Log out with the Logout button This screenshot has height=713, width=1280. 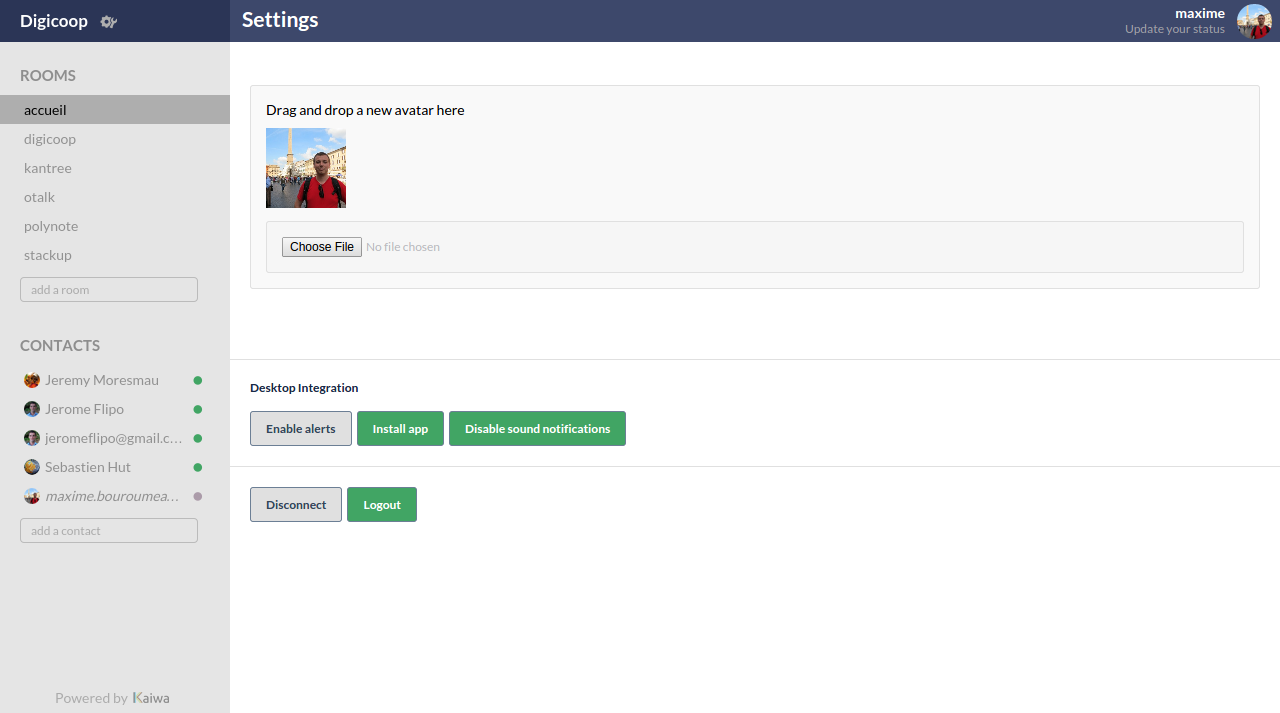click(382, 504)
